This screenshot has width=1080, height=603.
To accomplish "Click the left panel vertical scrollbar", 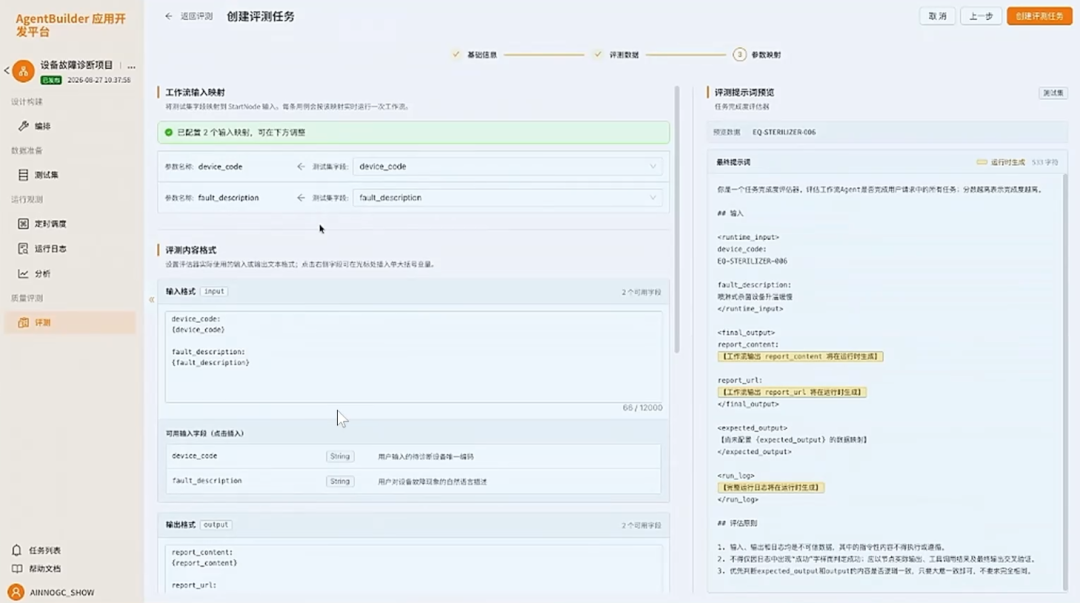I will point(677,219).
